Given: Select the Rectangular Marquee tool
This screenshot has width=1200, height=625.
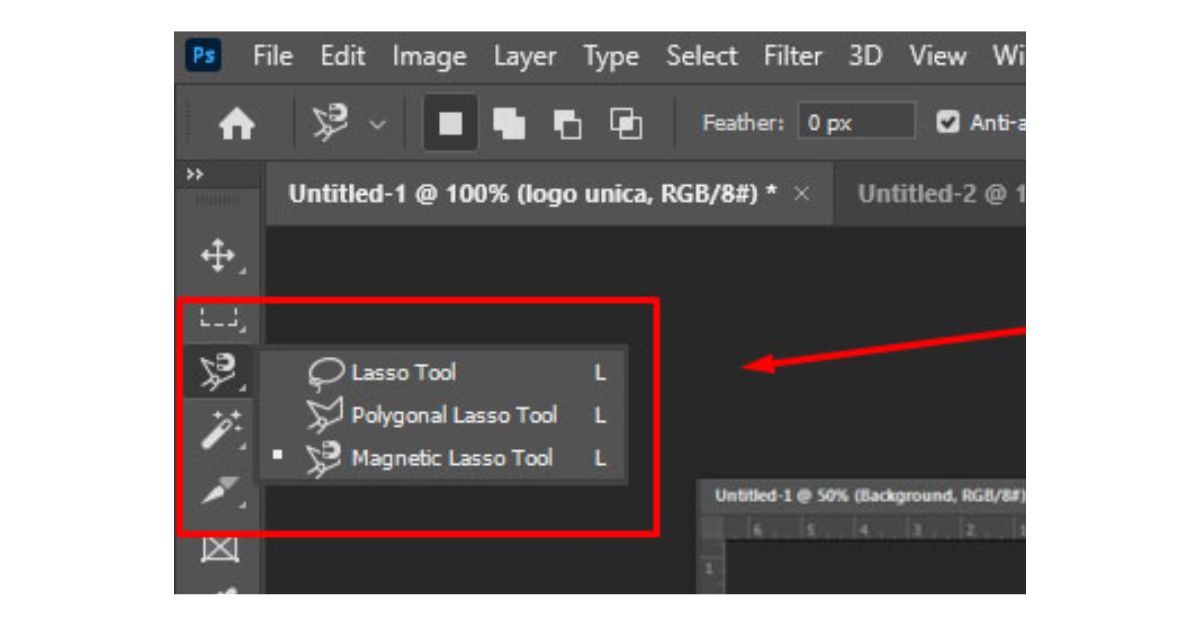Looking at the screenshot, I should click(219, 318).
